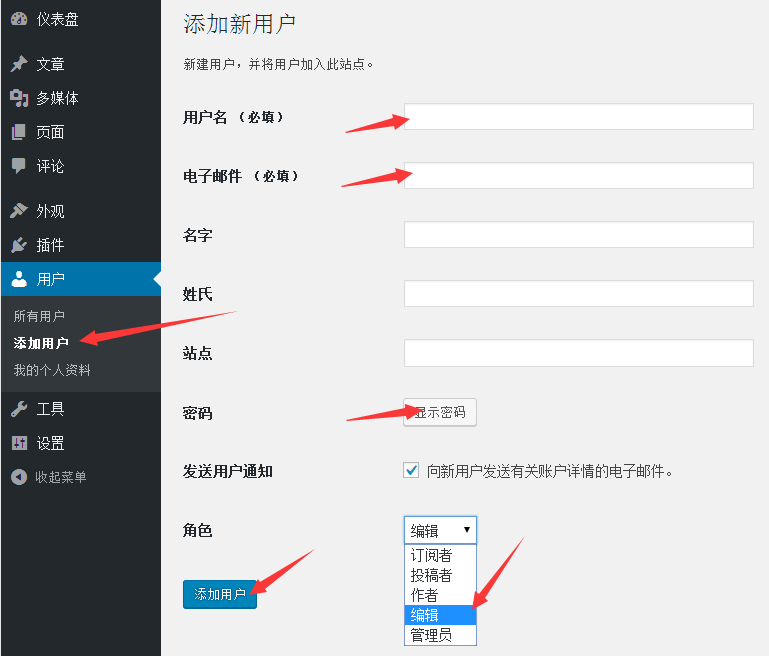Open the 仪表盘 menu item
This screenshot has height=656, width=769.
tap(81, 19)
